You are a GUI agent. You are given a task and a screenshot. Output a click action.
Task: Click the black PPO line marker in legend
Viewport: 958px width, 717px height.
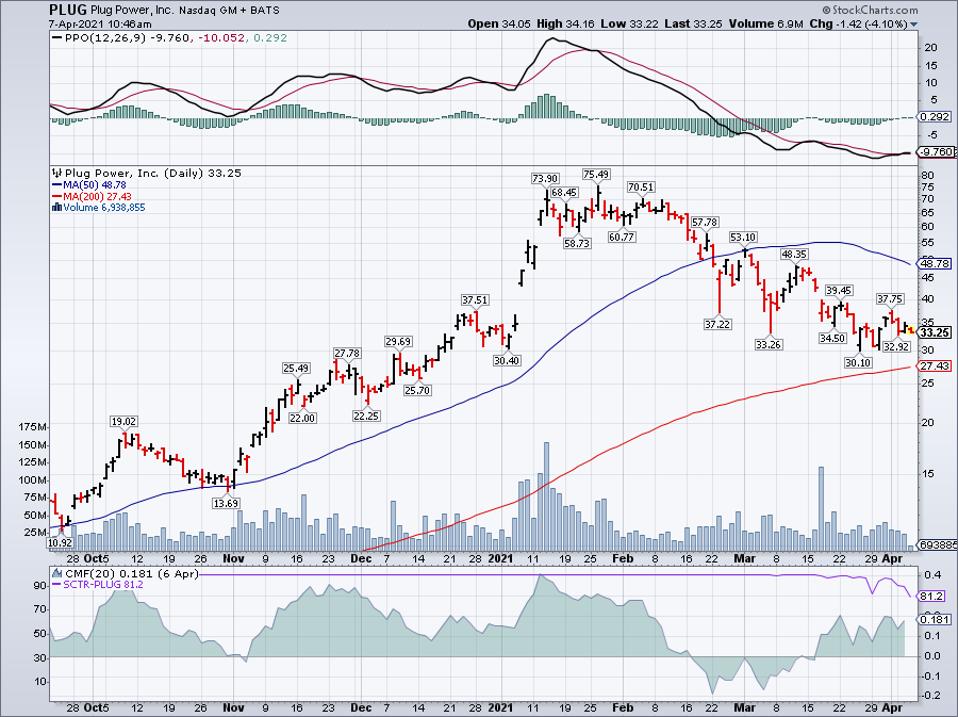click(57, 38)
